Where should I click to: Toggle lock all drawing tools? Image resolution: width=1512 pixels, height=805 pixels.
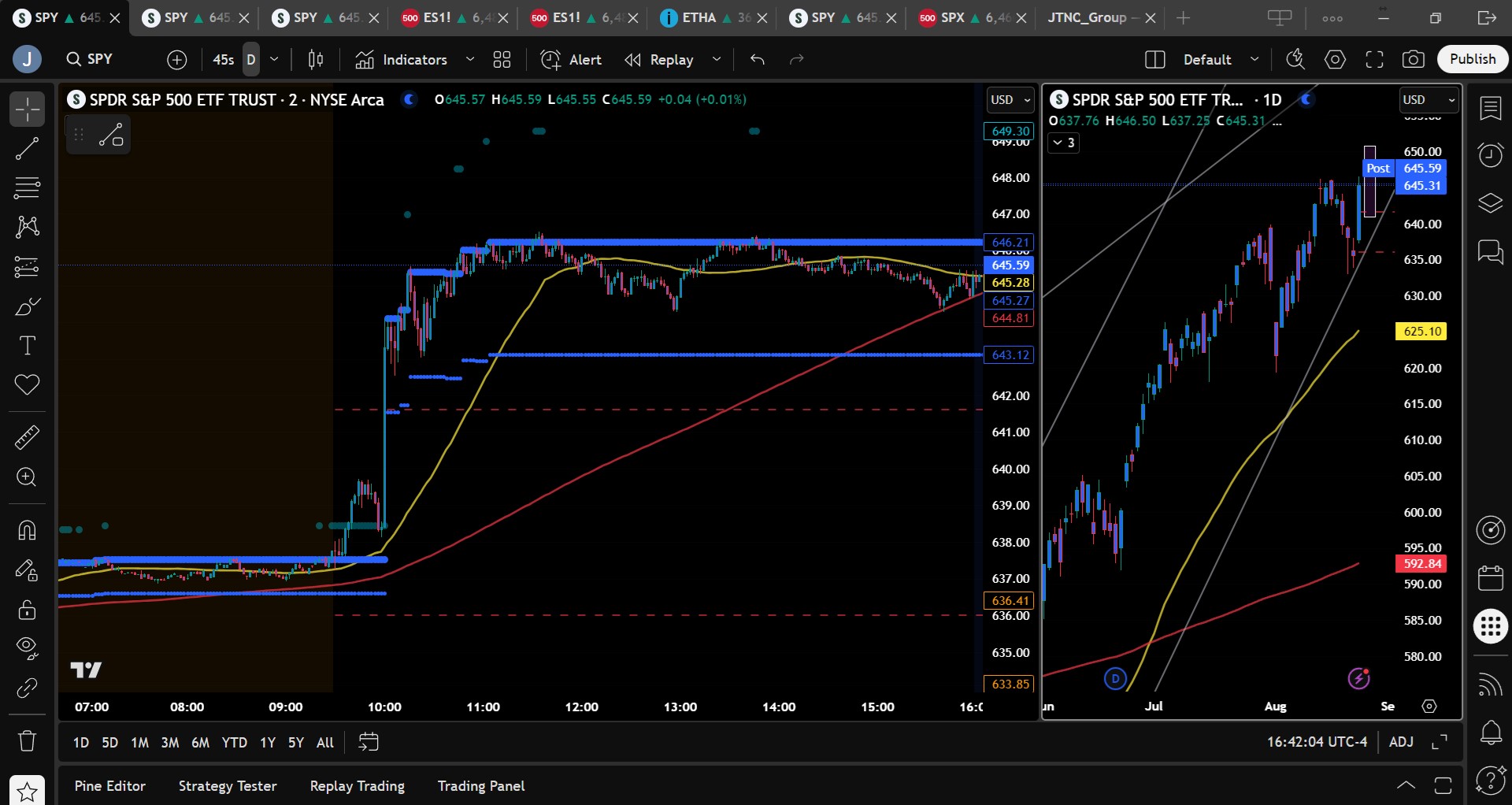pyautogui.click(x=27, y=609)
